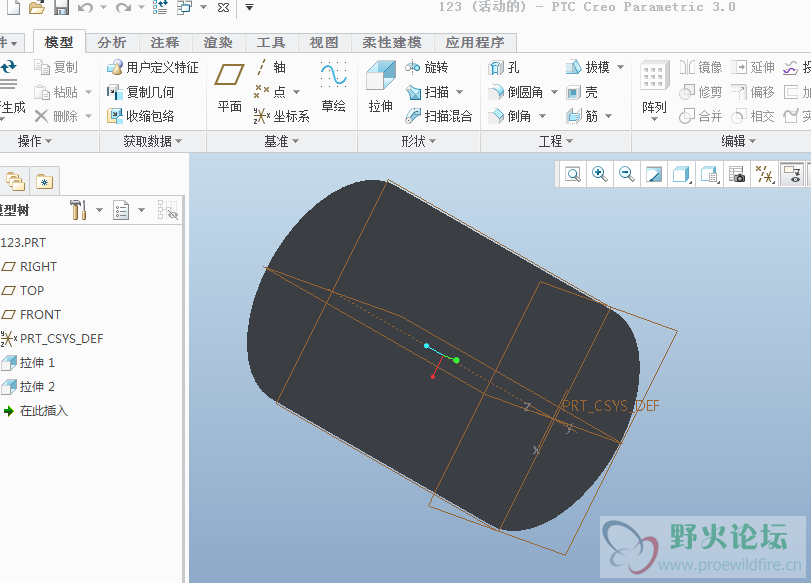Toggle the datum display filters icon
Image resolution: width=811 pixels, height=583 pixels.
[764, 174]
